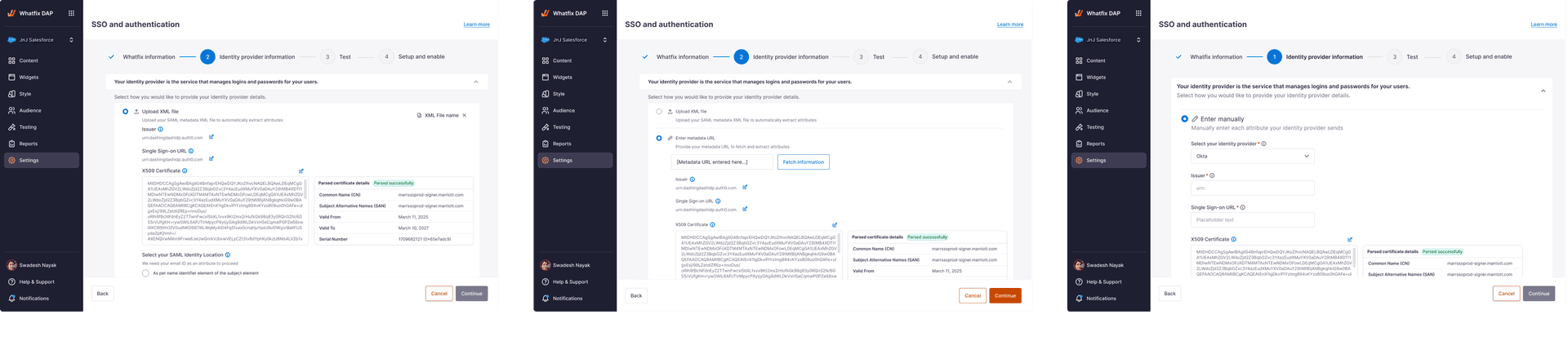Viewport: 1568px width, 341px height.
Task: Click Cancel button in right panel
Action: tap(1507, 294)
